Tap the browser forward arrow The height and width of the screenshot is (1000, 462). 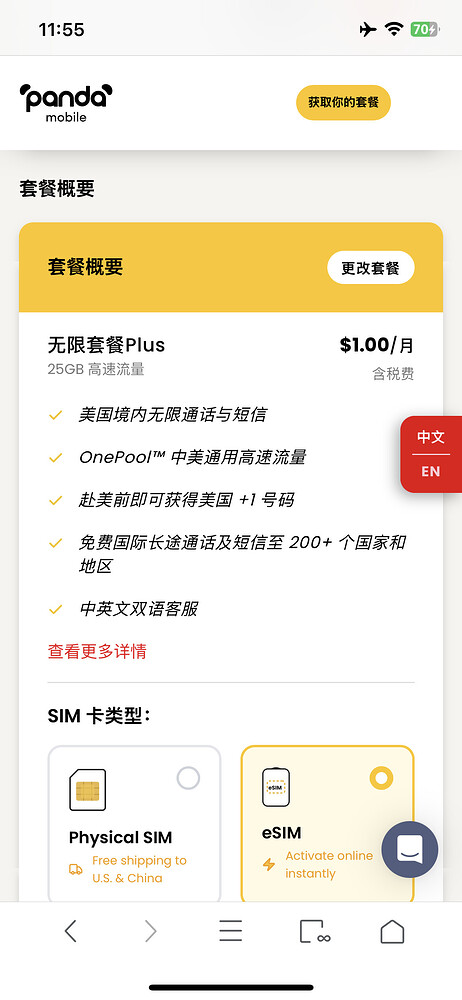click(151, 932)
